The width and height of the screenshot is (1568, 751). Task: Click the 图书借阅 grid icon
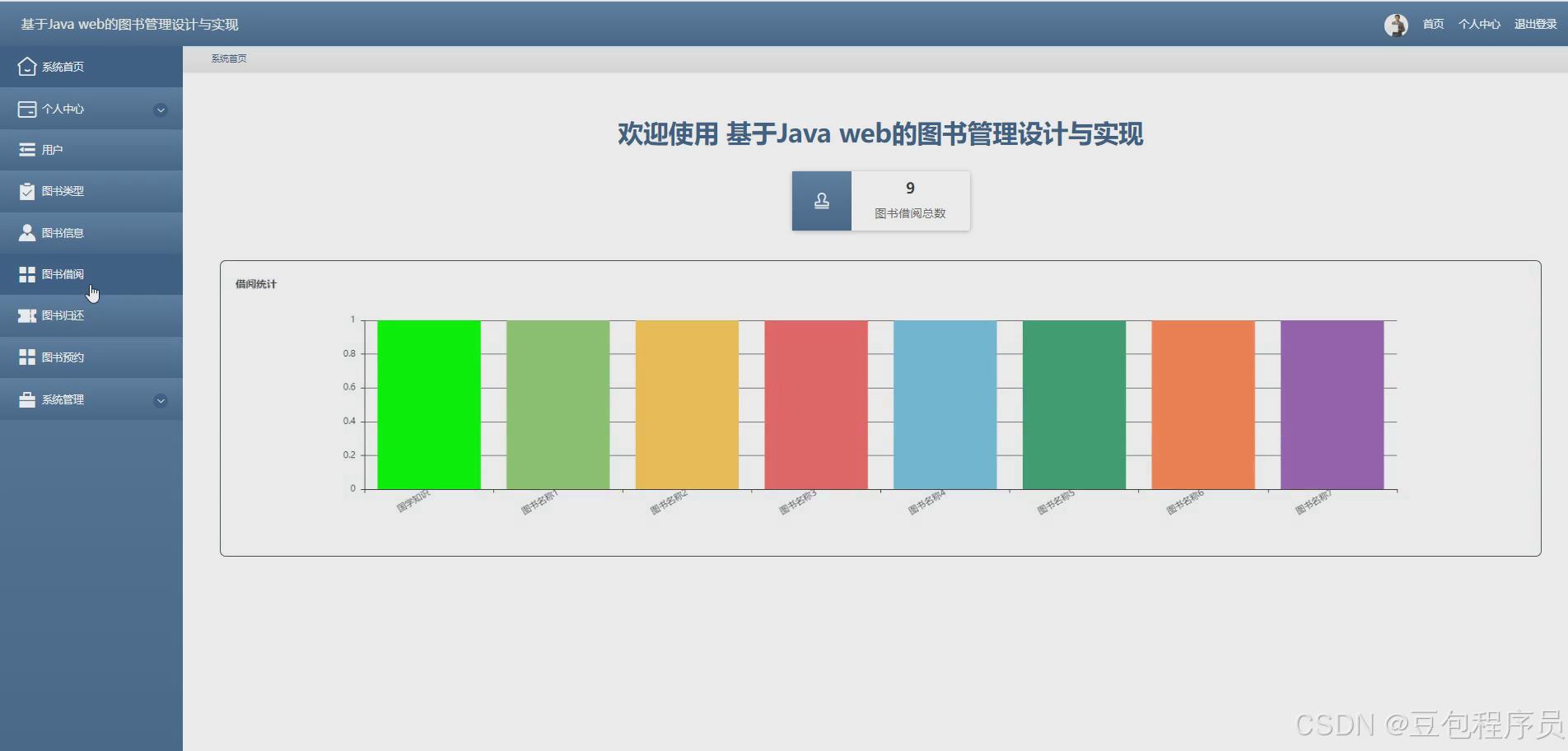[x=27, y=273]
